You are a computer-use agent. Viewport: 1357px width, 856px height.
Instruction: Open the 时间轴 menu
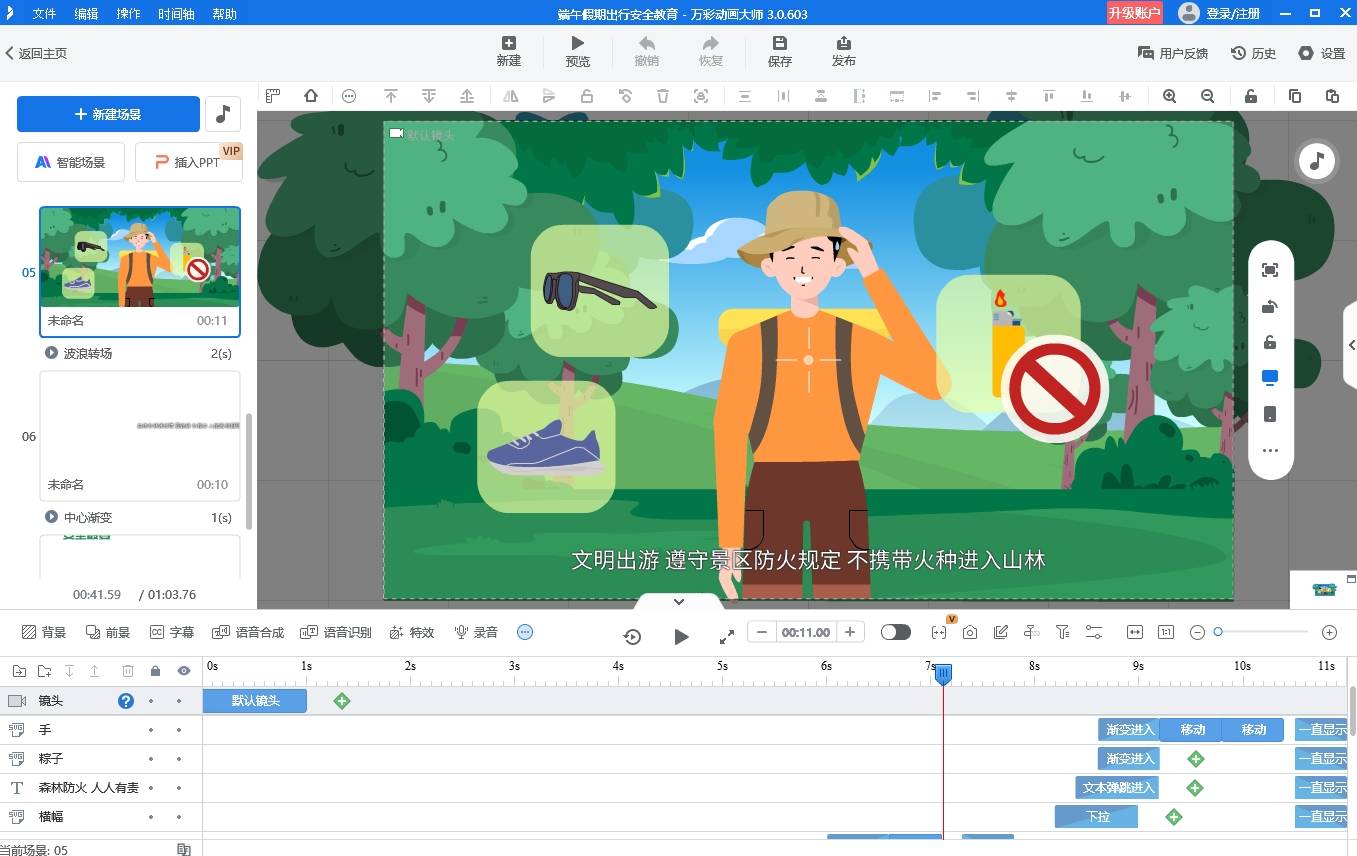pyautogui.click(x=176, y=14)
